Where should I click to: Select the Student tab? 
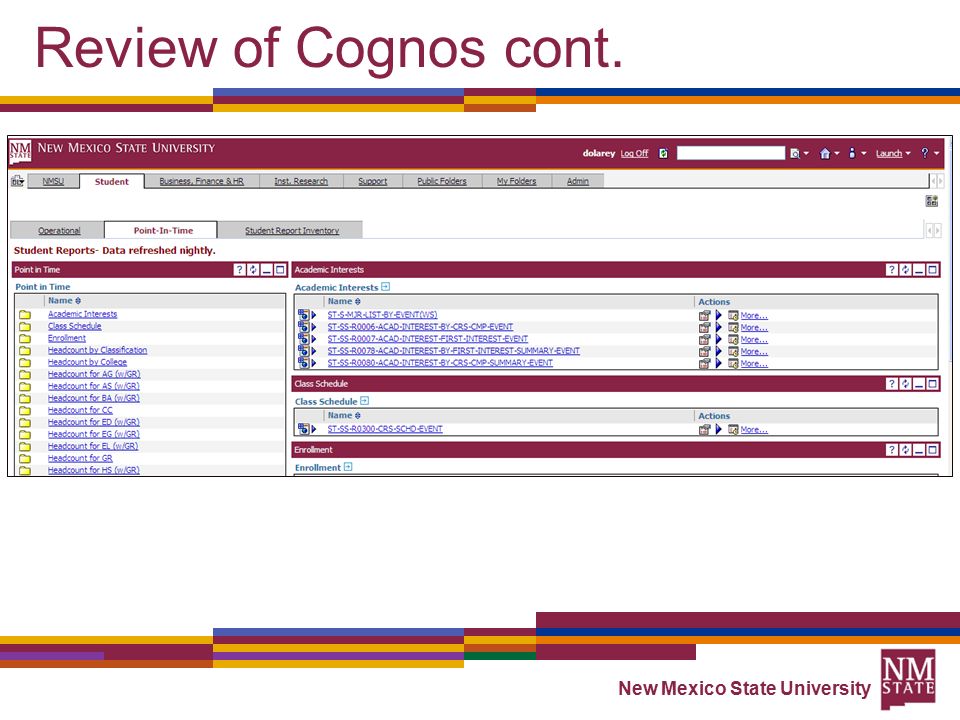111,182
